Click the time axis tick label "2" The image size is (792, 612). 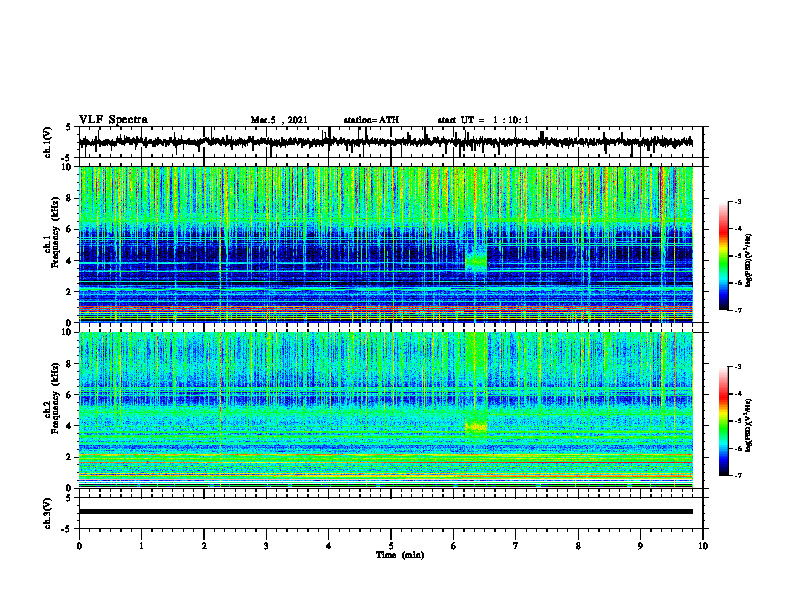pyautogui.click(x=204, y=546)
